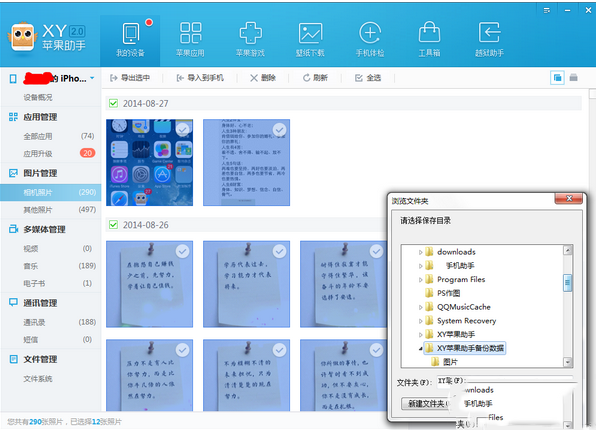Screen dimensions: 596x430
Task: Close the 浏览文件夹 dialog
Action: [x=569, y=198]
